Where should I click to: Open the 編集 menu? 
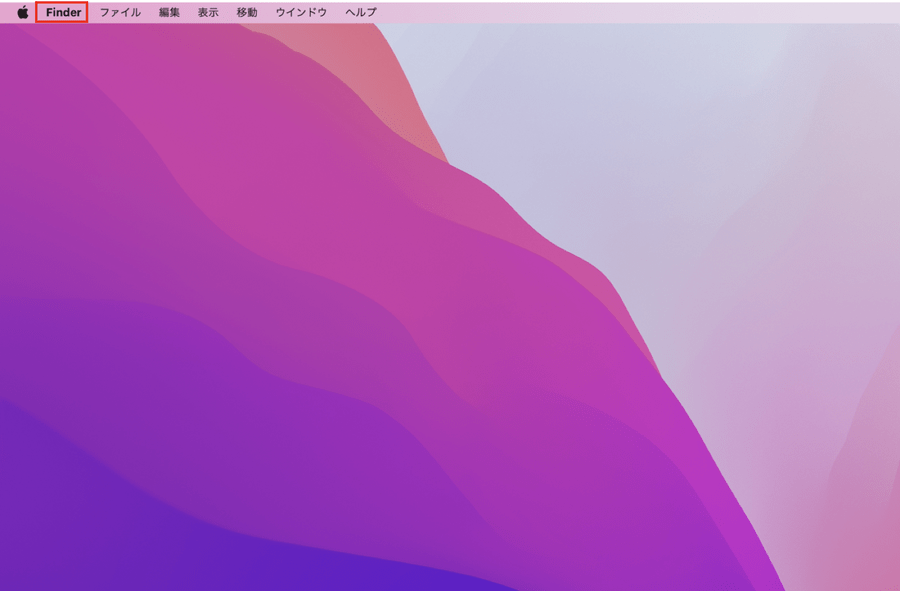(169, 12)
